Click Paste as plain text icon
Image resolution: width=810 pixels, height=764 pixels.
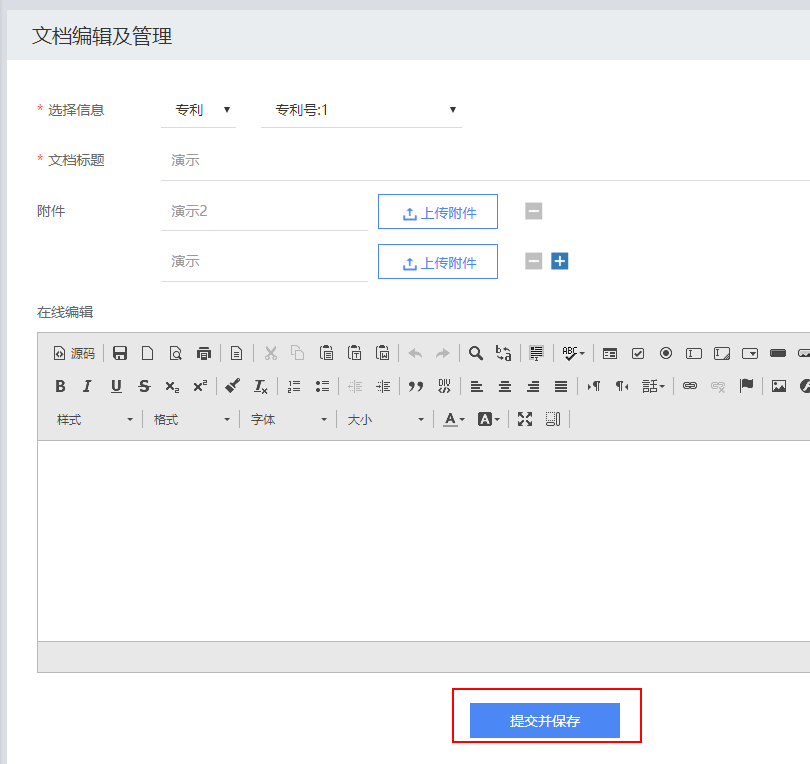(x=354, y=353)
